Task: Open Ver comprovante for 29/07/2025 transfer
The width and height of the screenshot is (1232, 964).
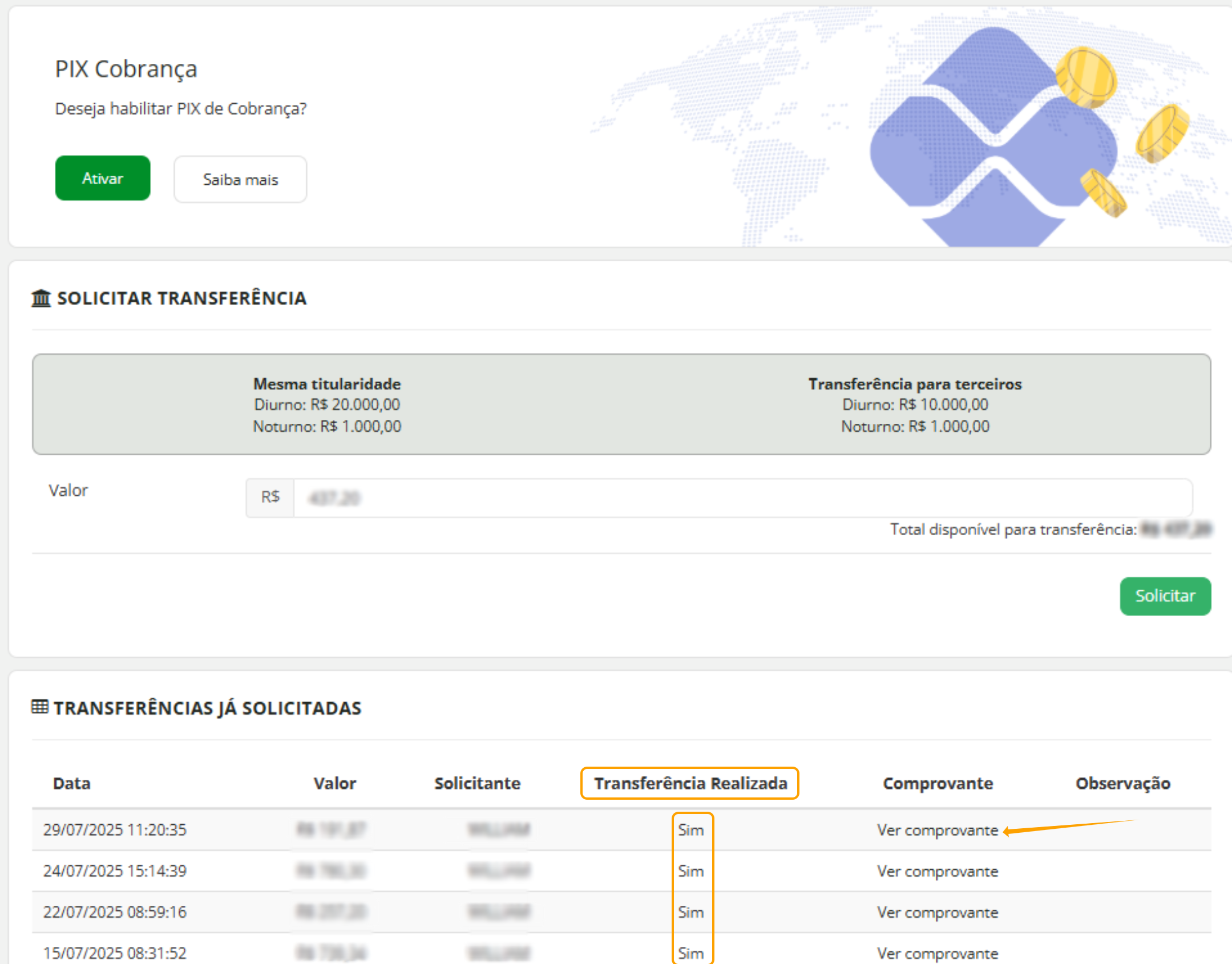Action: click(x=938, y=830)
